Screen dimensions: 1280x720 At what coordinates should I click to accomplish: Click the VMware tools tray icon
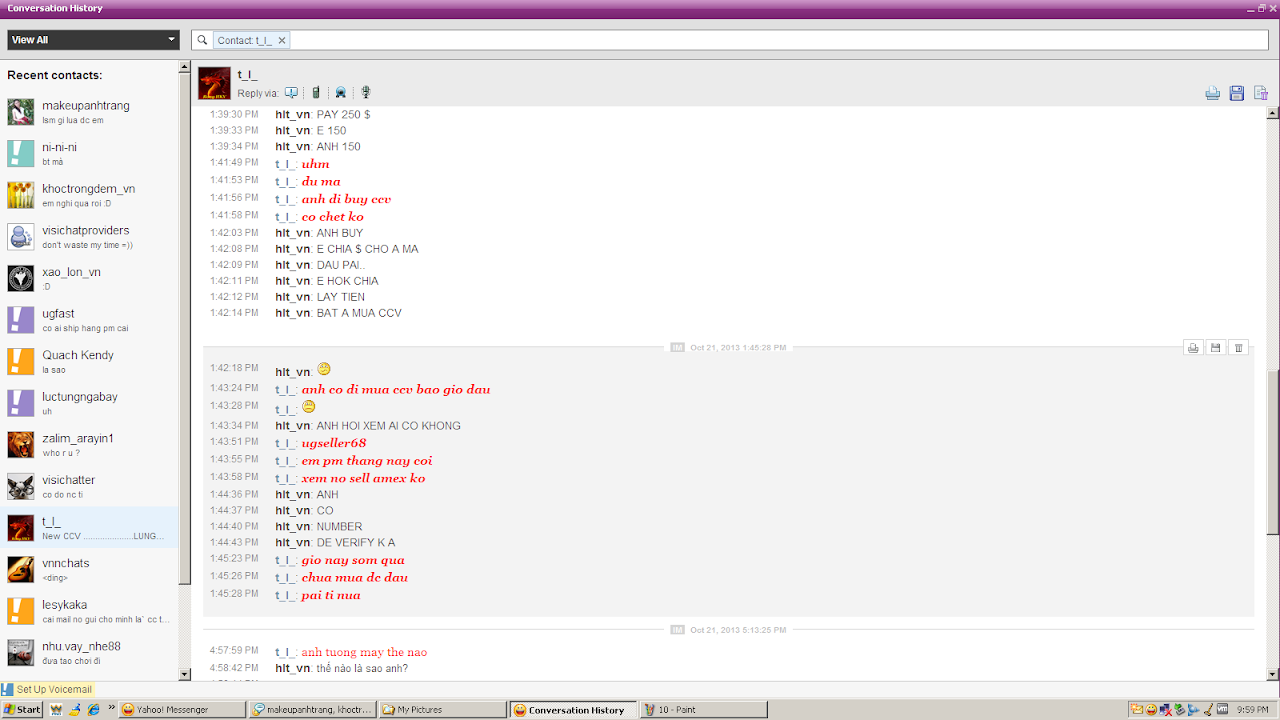click(1222, 710)
